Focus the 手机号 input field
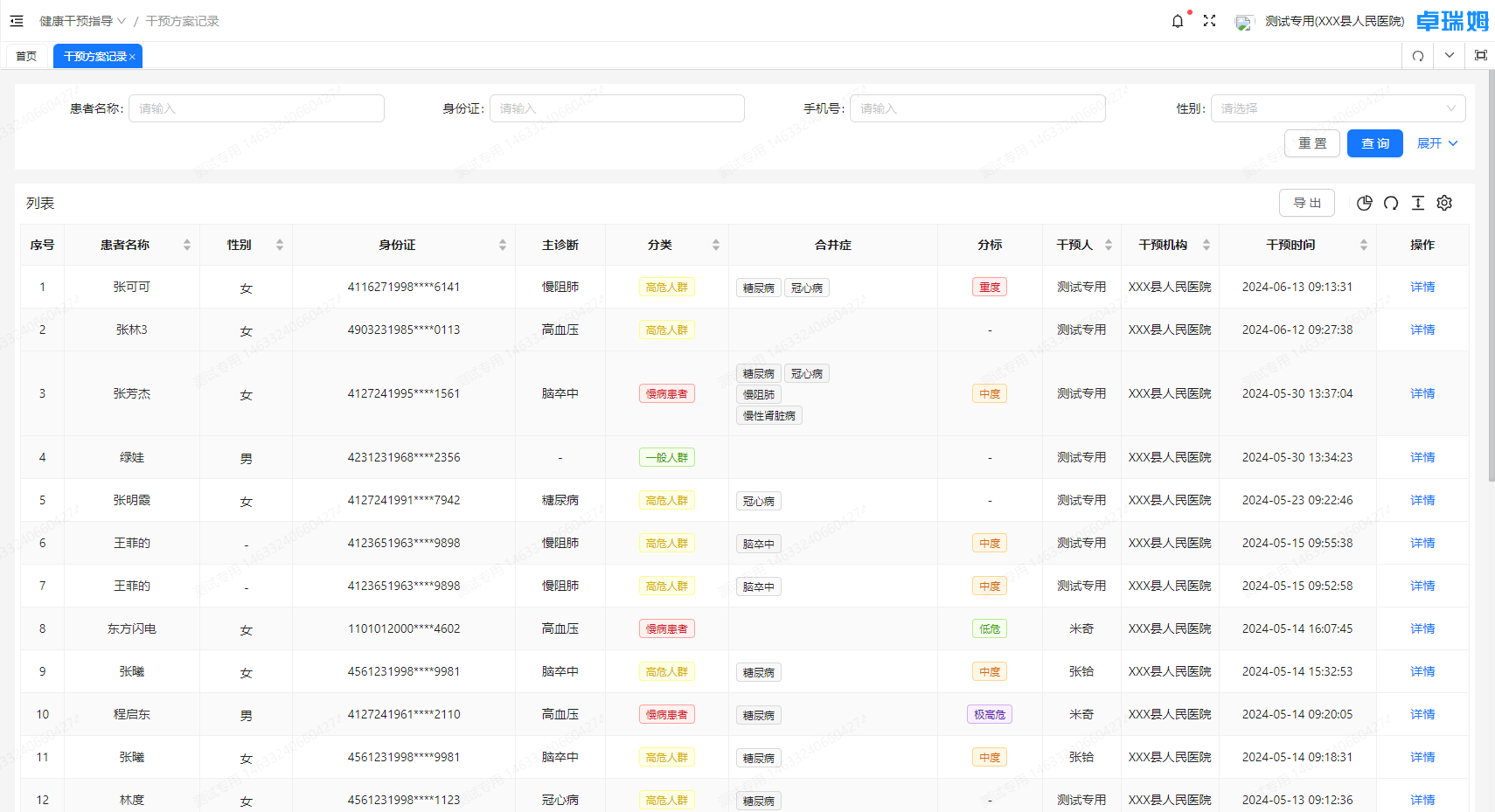This screenshot has height=812, width=1495. (x=977, y=108)
